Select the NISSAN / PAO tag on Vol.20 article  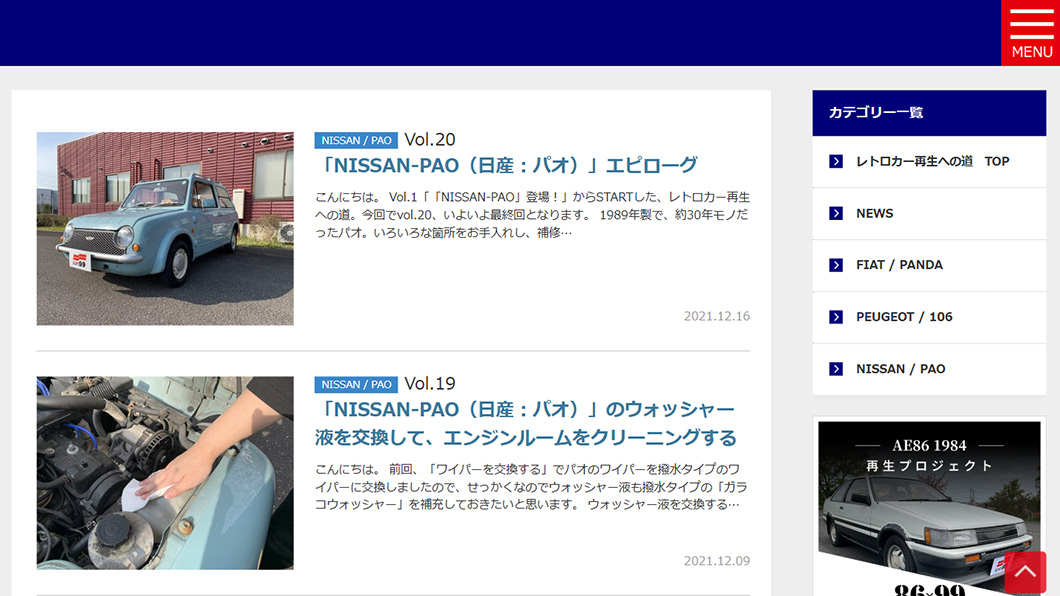tap(355, 140)
